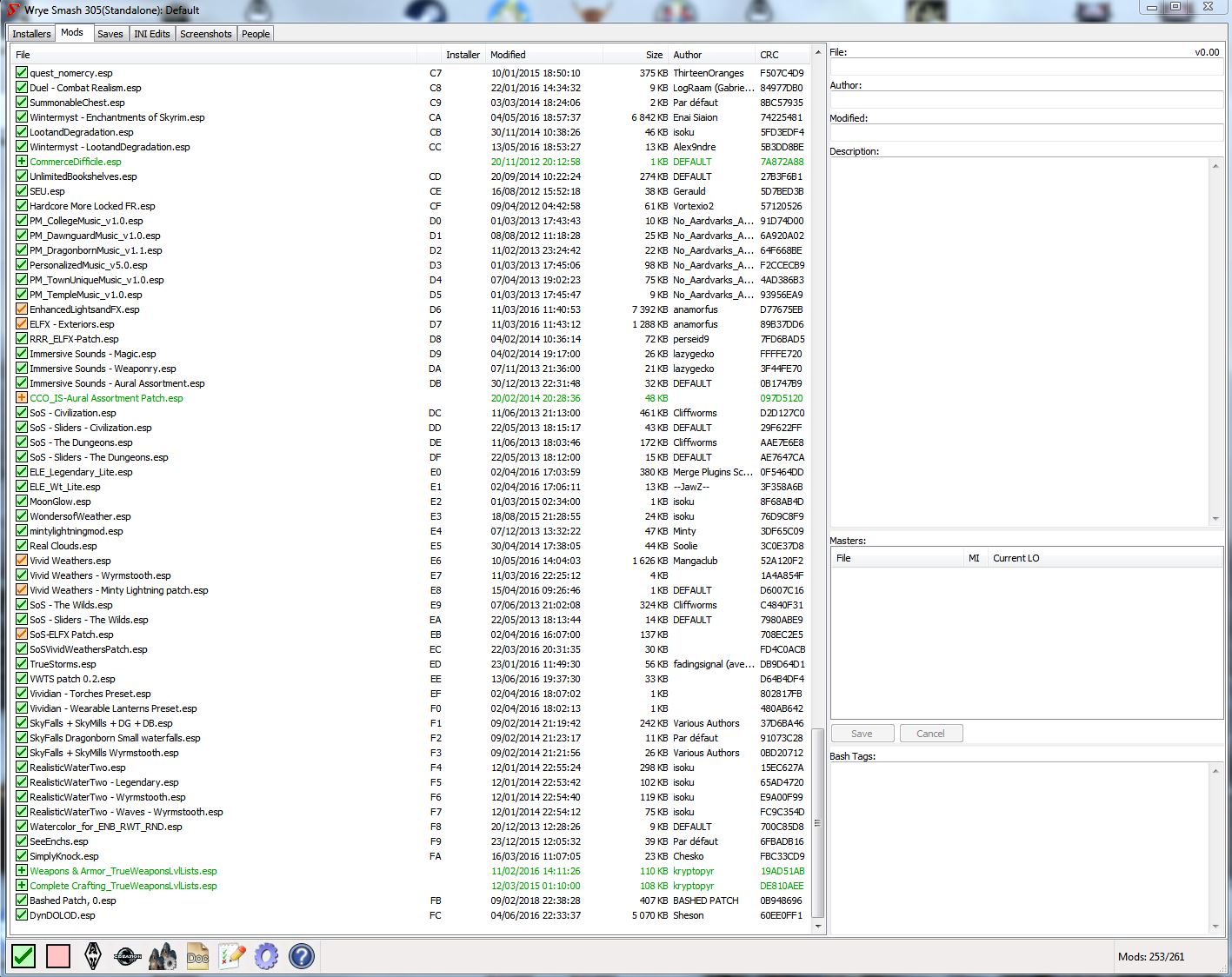The image size is (1232, 977).
Task: Sort by the CRC column header
Action: [x=782, y=55]
